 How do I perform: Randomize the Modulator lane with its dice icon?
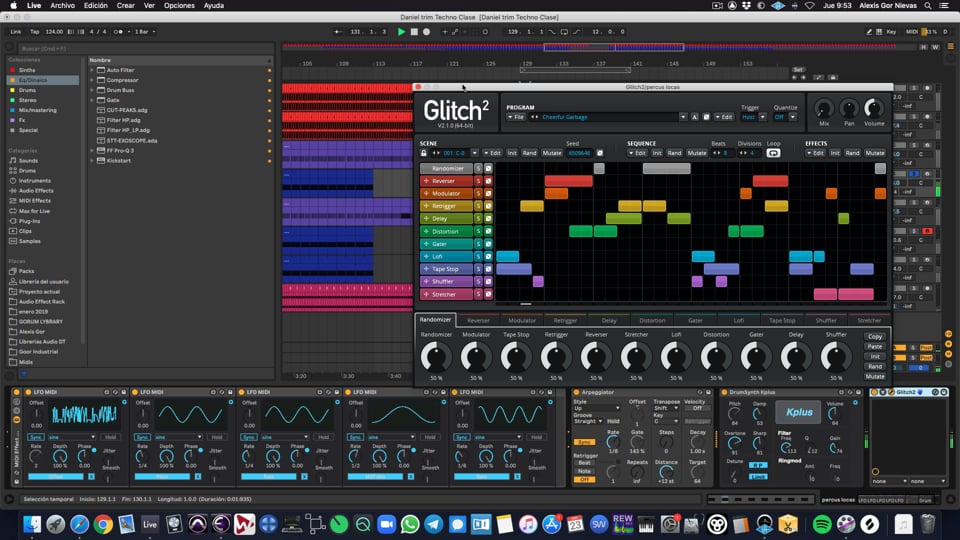pos(489,193)
